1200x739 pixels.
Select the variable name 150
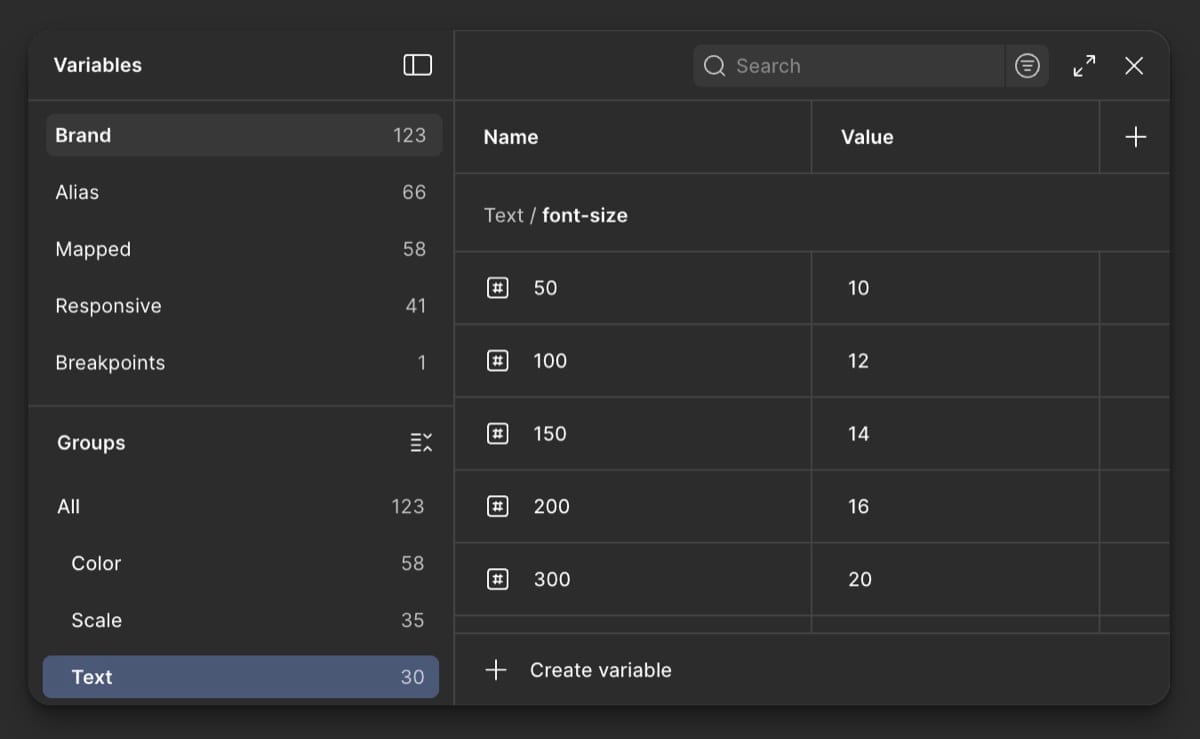(x=550, y=434)
